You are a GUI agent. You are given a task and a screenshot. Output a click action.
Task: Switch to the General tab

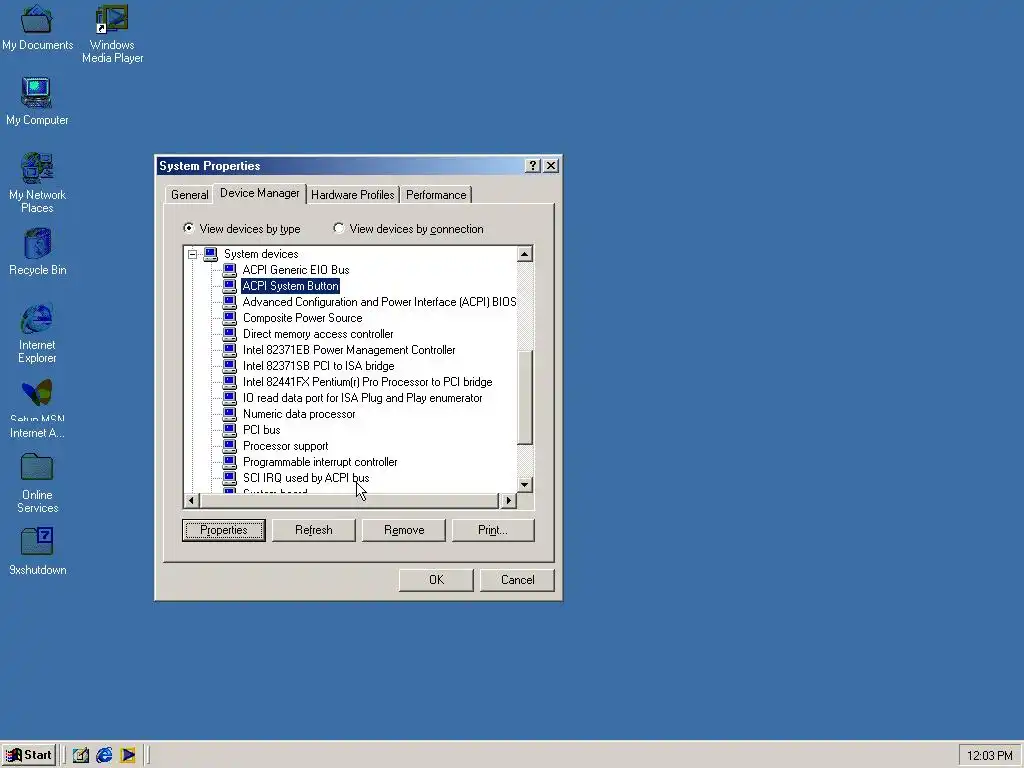tap(189, 195)
